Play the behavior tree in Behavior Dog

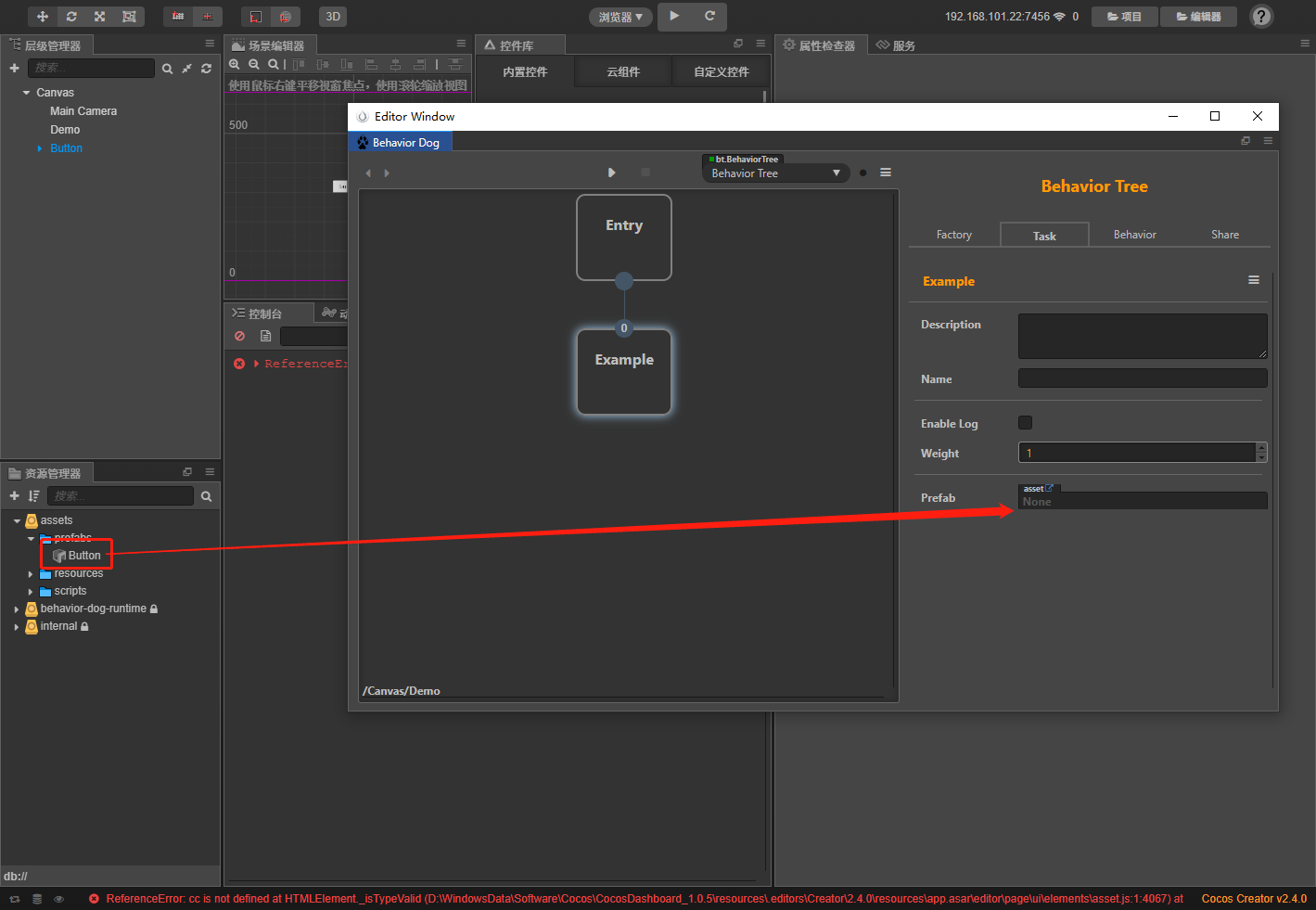click(611, 173)
